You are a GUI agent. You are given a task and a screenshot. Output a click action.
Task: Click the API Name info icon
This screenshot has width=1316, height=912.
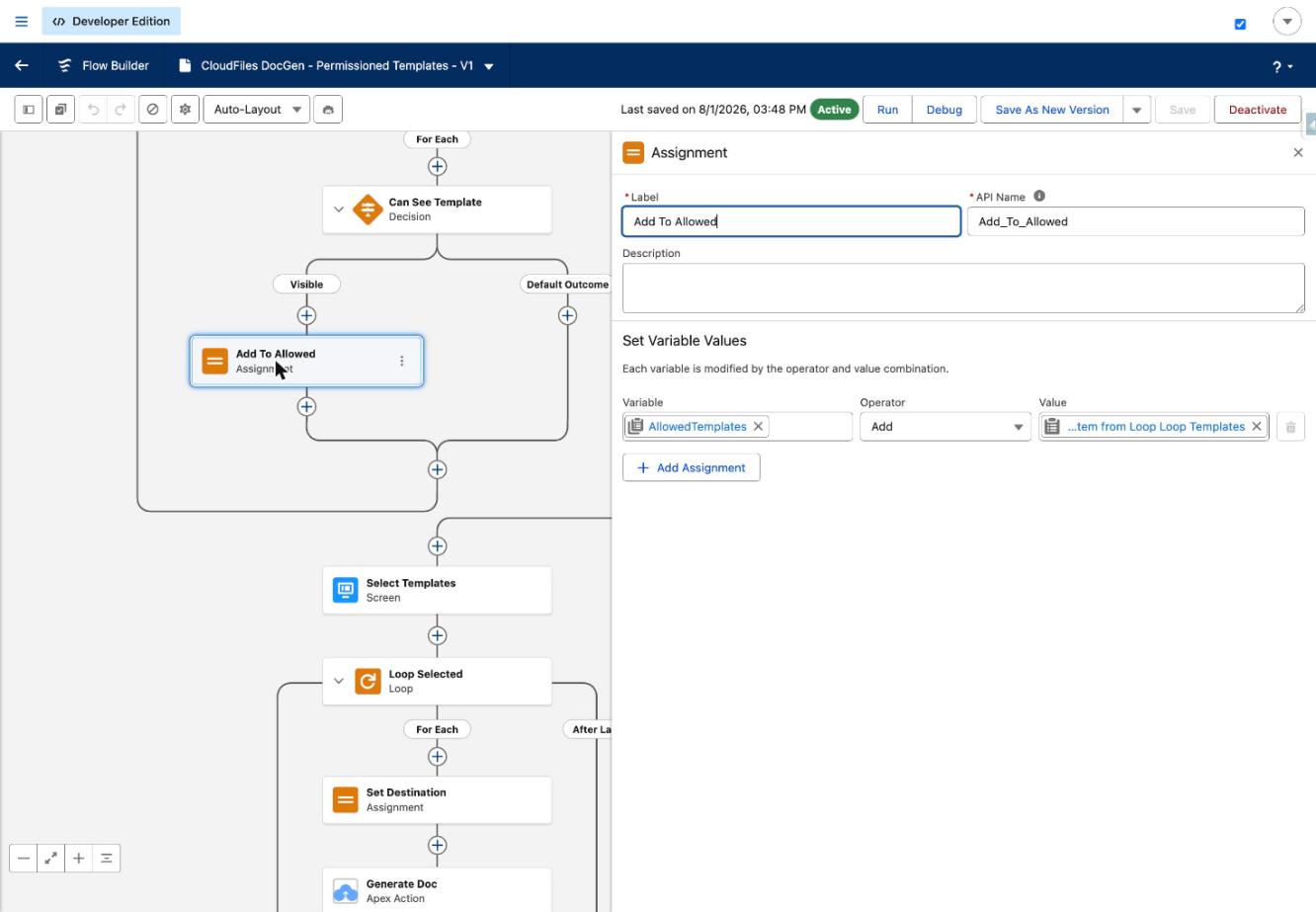(x=1039, y=196)
